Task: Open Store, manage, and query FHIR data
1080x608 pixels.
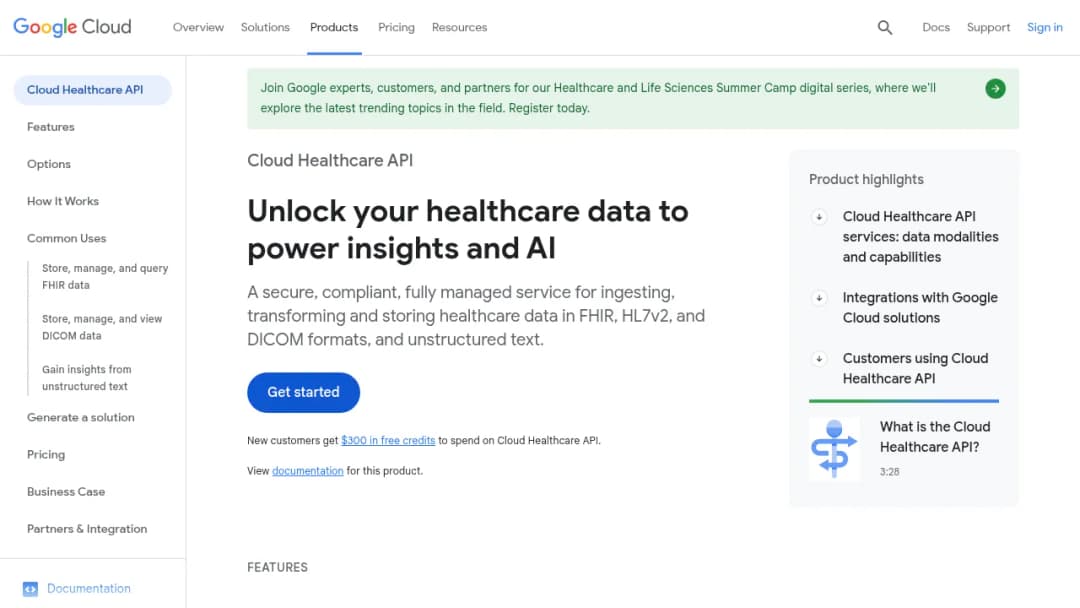Action: [x=105, y=277]
